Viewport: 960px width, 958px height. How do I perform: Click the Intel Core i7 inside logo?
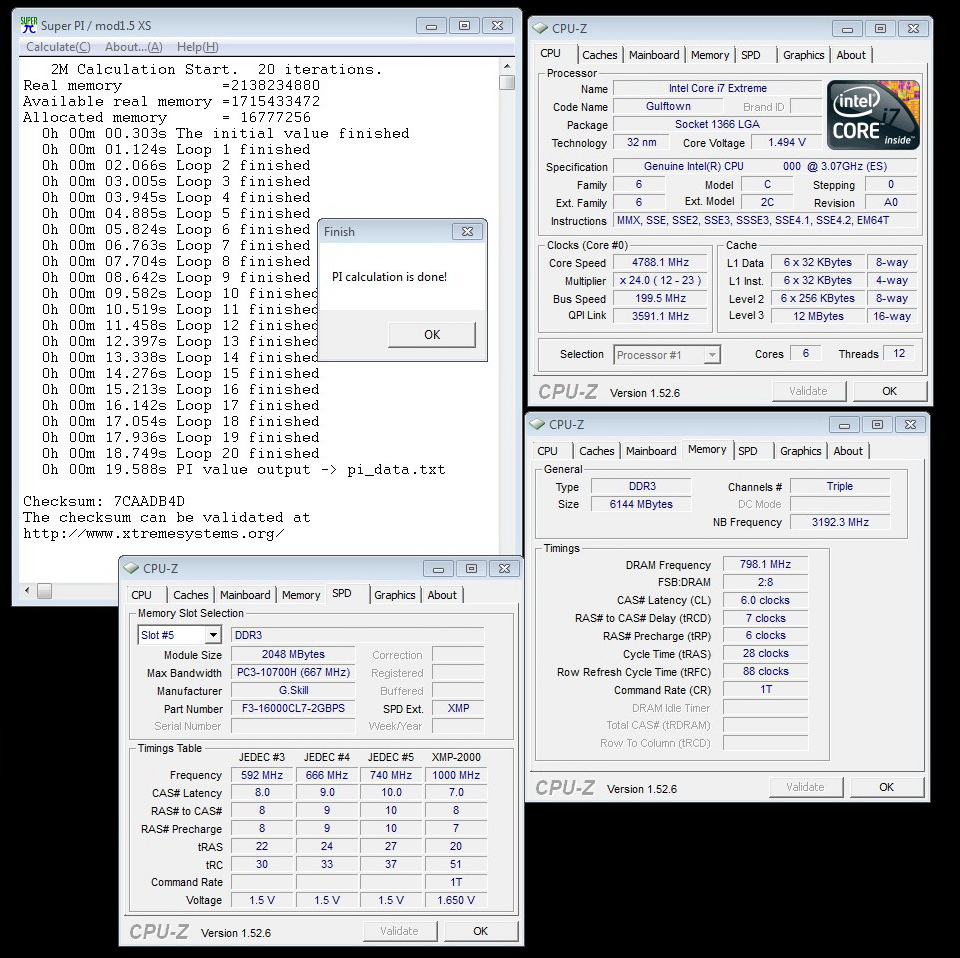click(x=873, y=115)
